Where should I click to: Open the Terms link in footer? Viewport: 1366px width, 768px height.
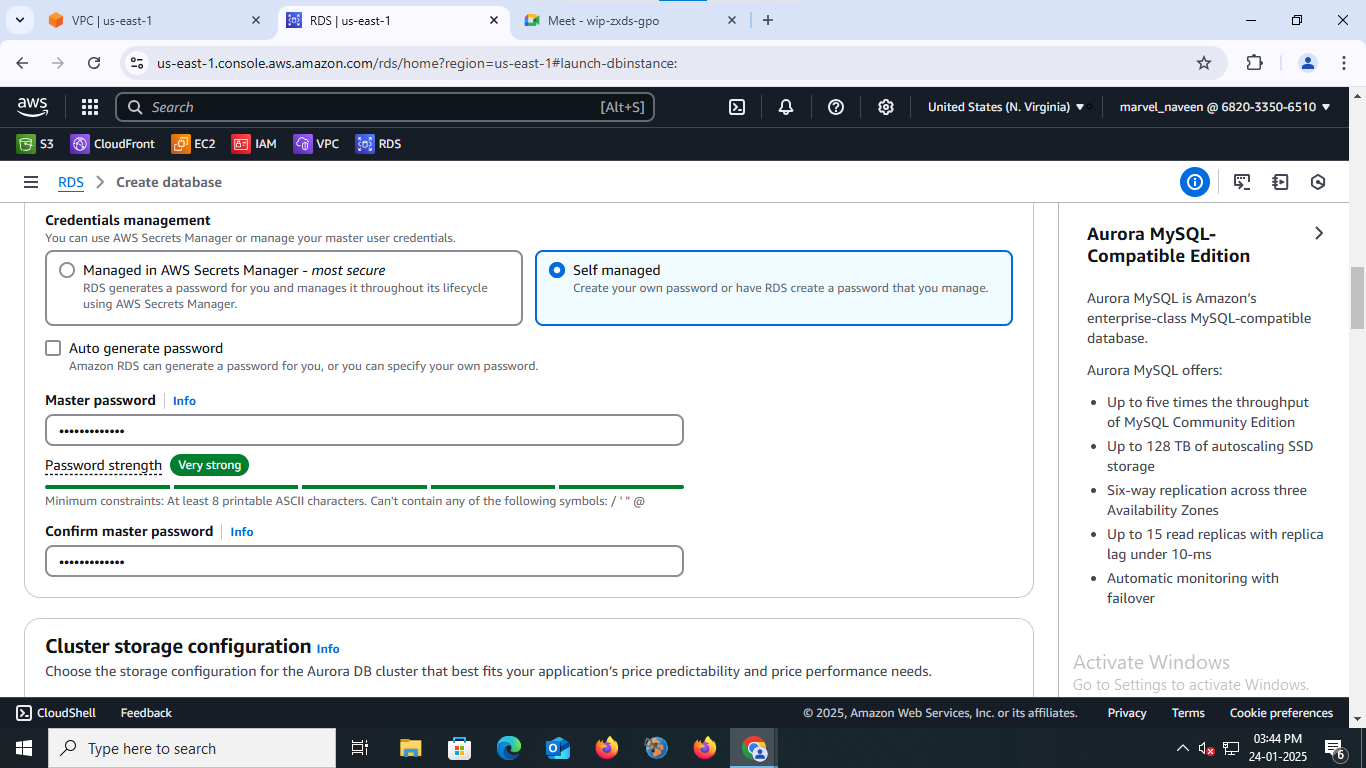[x=1188, y=713]
